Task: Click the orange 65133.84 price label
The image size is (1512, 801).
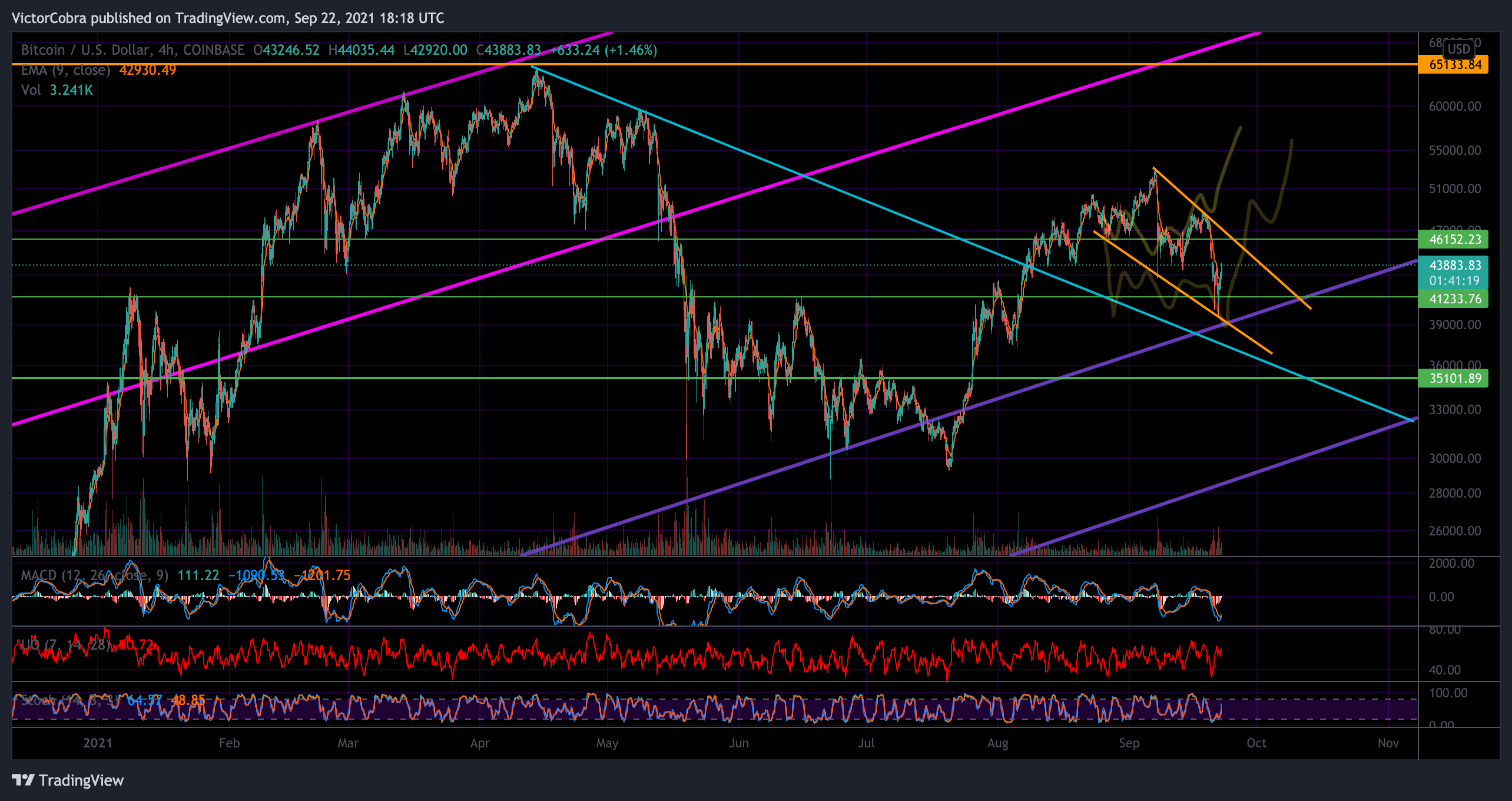Action: tap(1453, 64)
